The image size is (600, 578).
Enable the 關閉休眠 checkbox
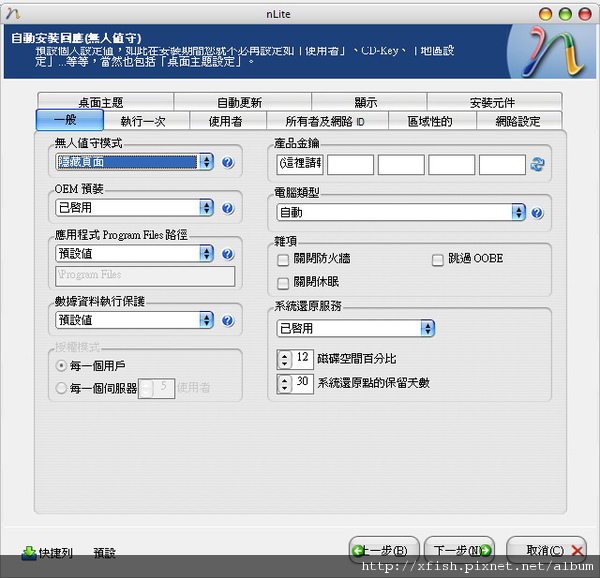[283, 283]
